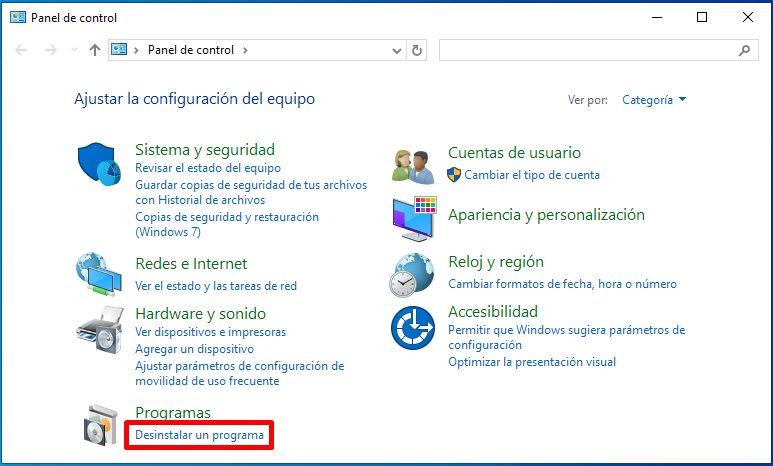Click the back navigation arrow

pyautogui.click(x=21, y=50)
